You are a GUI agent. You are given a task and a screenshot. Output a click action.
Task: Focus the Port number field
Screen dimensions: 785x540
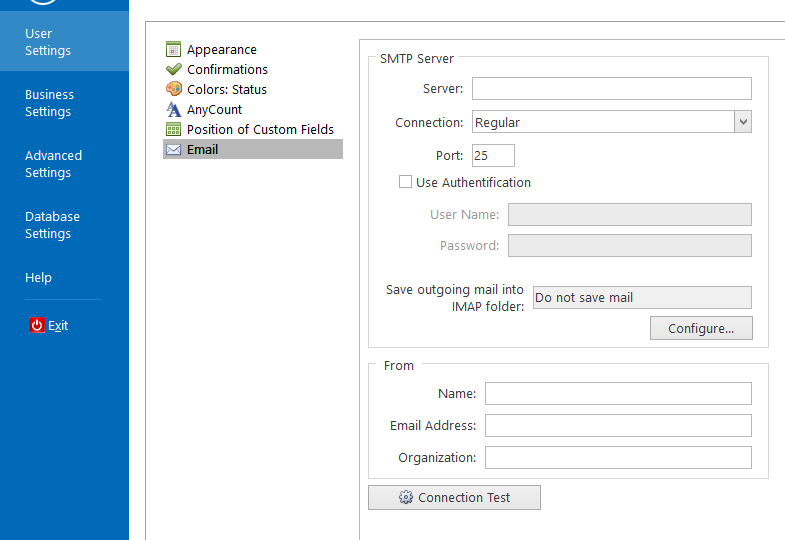click(493, 155)
